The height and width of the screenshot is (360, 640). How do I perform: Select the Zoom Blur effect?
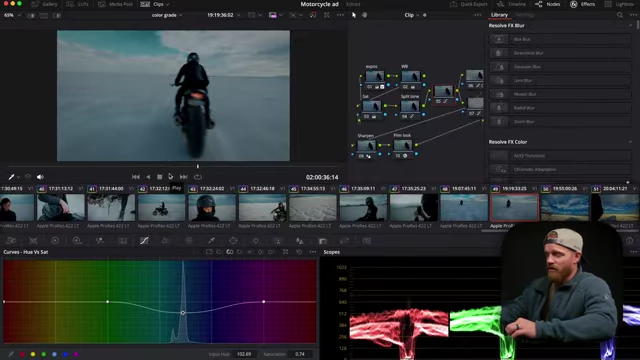click(x=560, y=122)
